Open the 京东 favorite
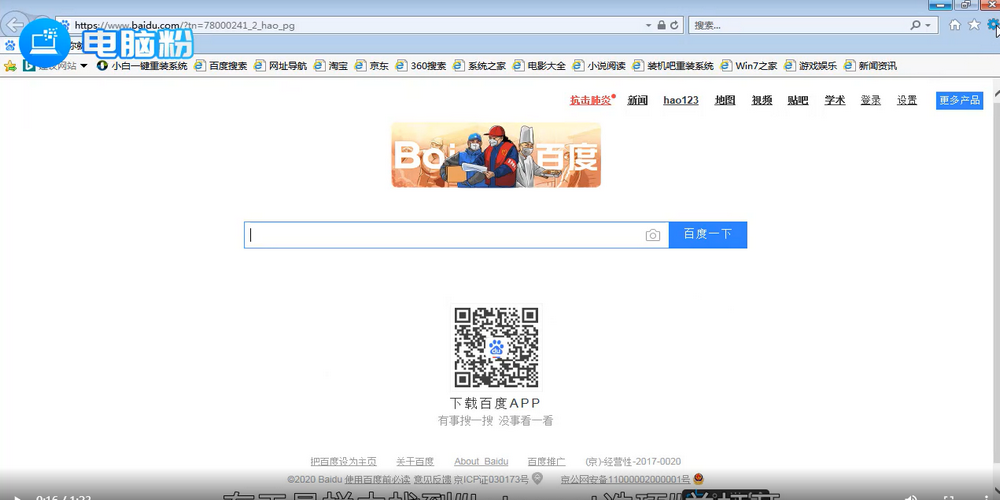The image size is (1000, 500). tap(372, 66)
